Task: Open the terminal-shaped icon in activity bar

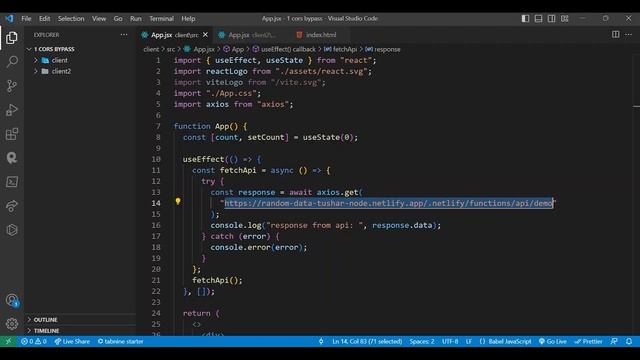Action: tap(12, 182)
